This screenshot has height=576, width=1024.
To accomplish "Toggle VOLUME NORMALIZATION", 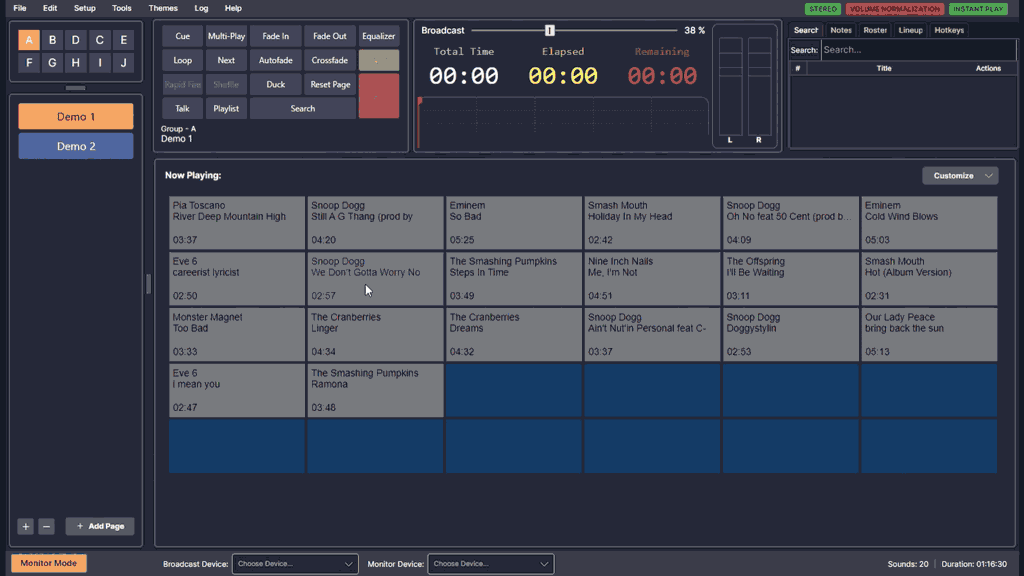I will click(x=895, y=9).
